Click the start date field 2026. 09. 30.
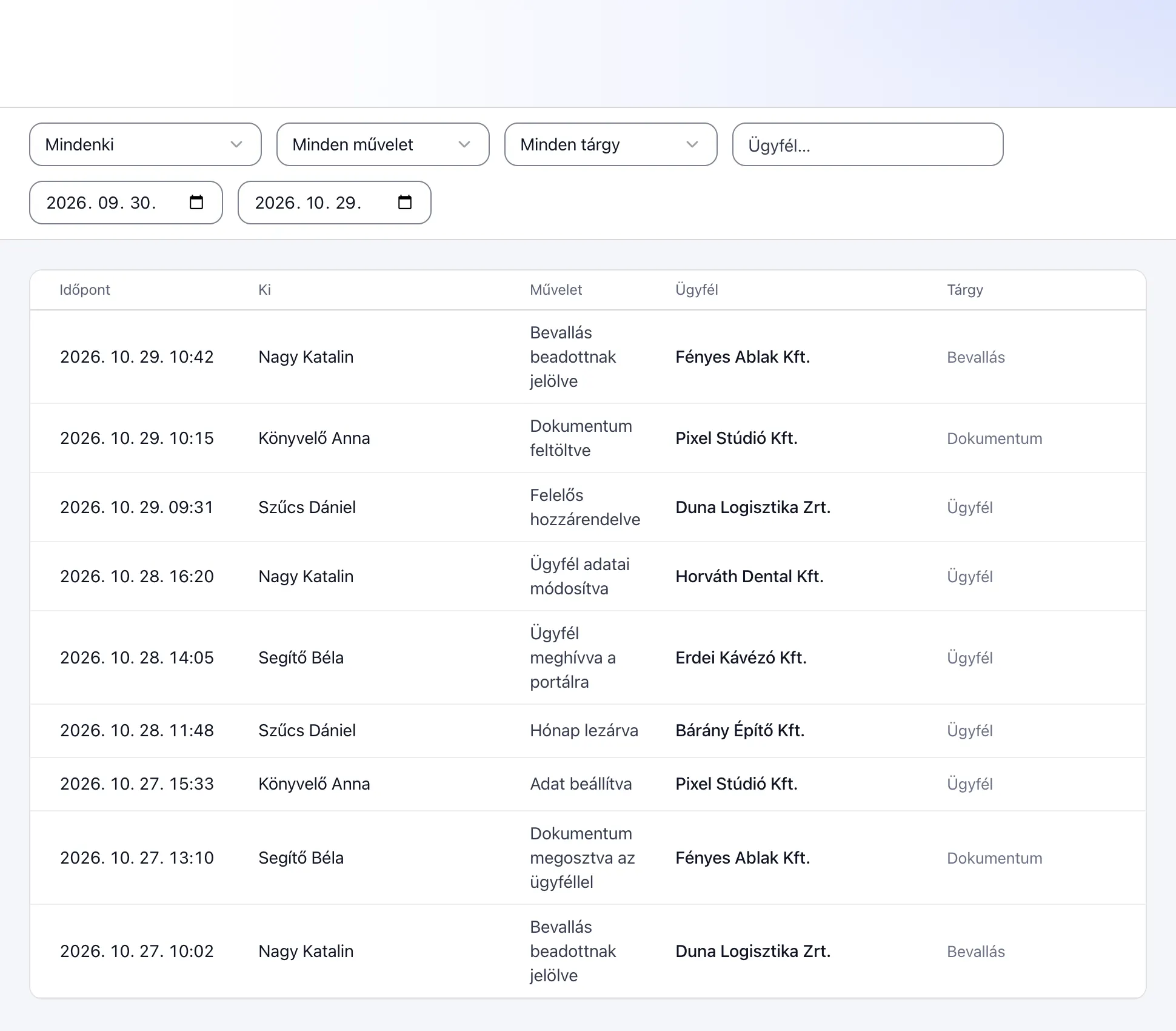 (x=126, y=203)
